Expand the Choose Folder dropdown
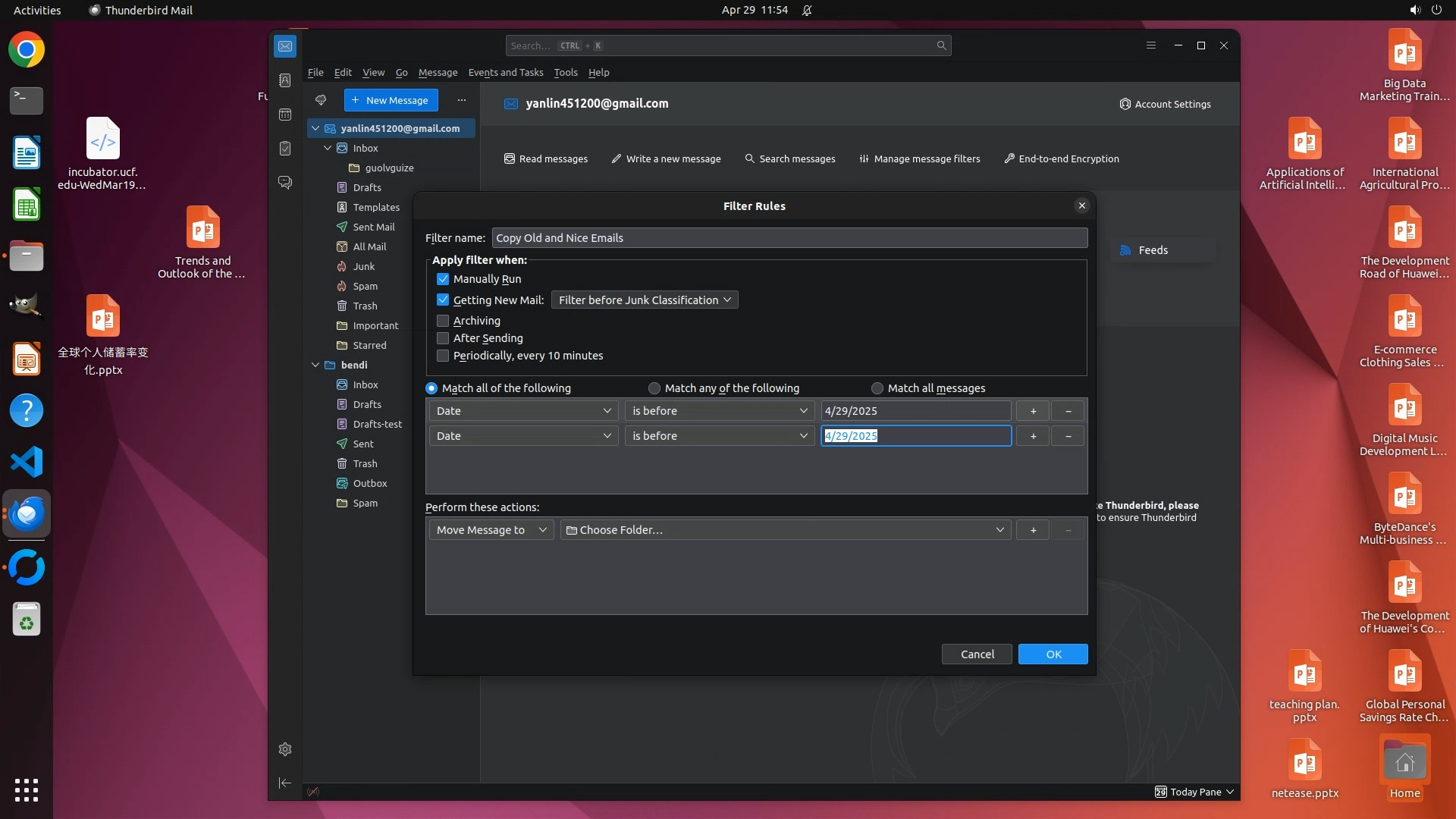Image resolution: width=1456 pixels, height=819 pixels. pyautogui.click(x=785, y=530)
